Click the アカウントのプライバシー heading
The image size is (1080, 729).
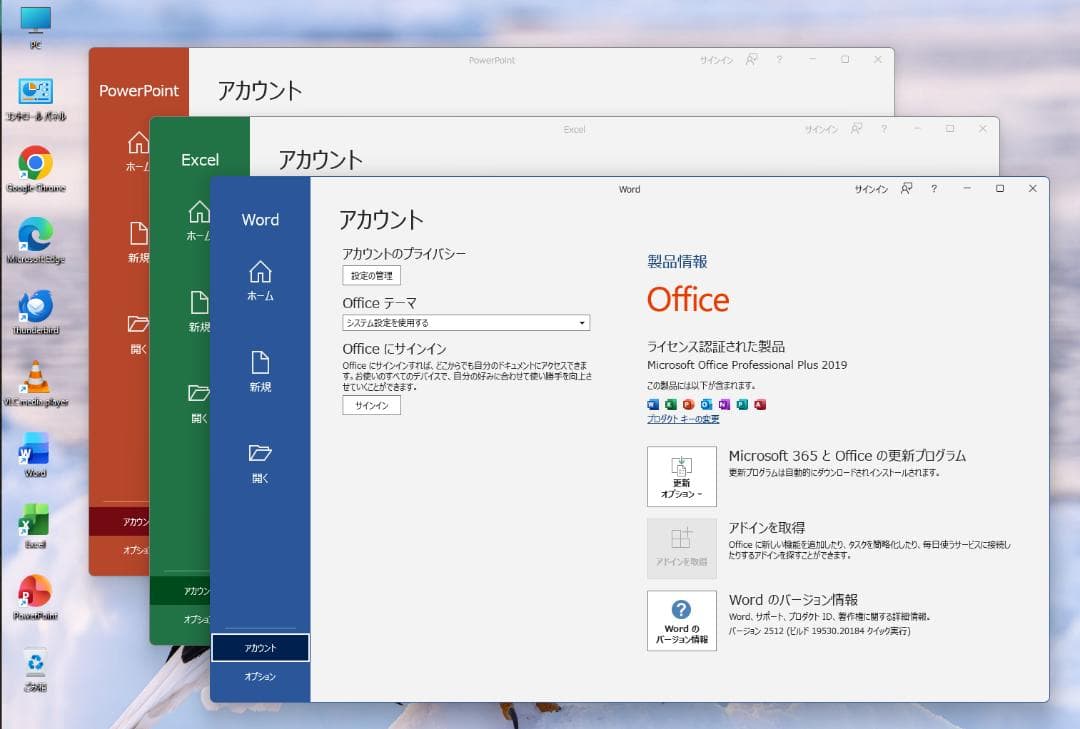click(x=404, y=254)
